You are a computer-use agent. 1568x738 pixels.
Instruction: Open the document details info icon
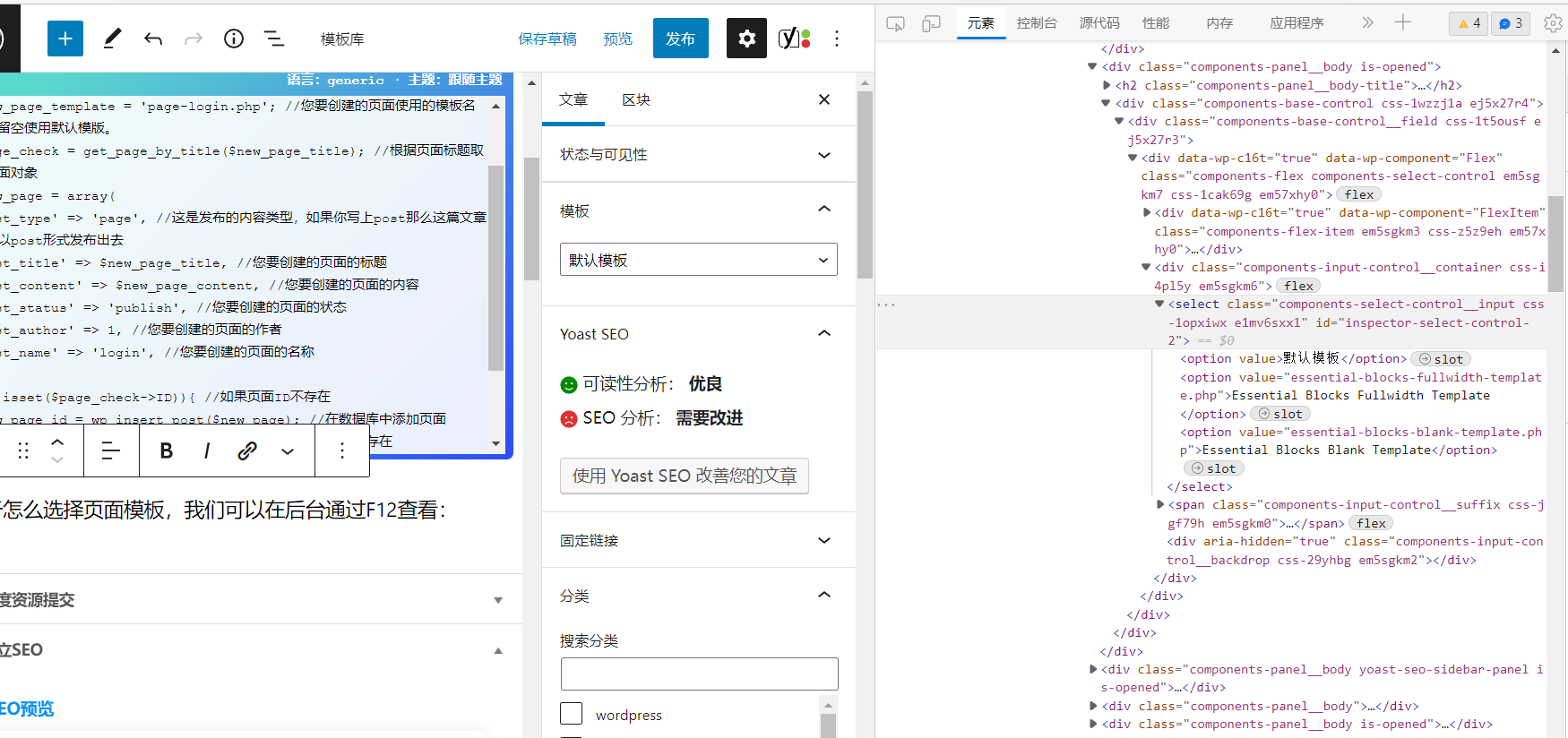234,39
